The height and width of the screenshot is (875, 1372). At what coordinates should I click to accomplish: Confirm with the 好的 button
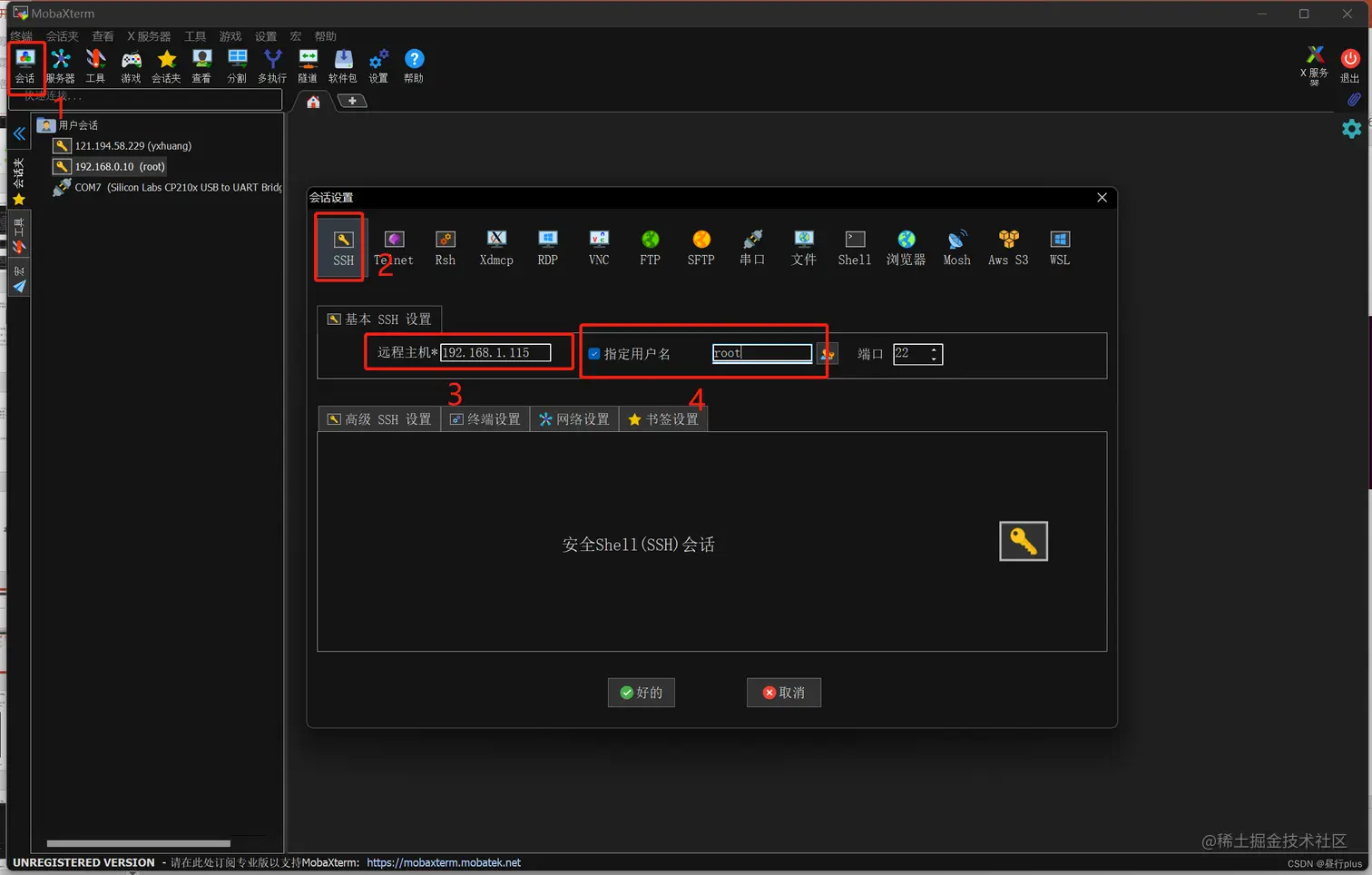(642, 693)
